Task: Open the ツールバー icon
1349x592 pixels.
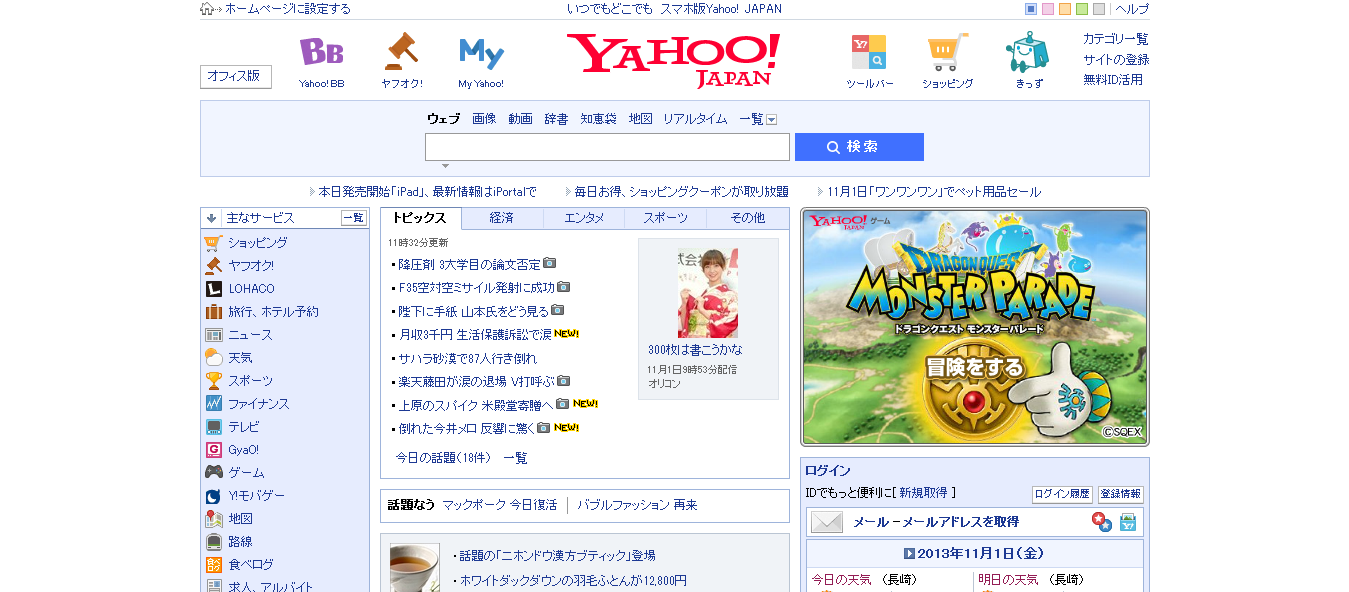Action: coord(869,52)
